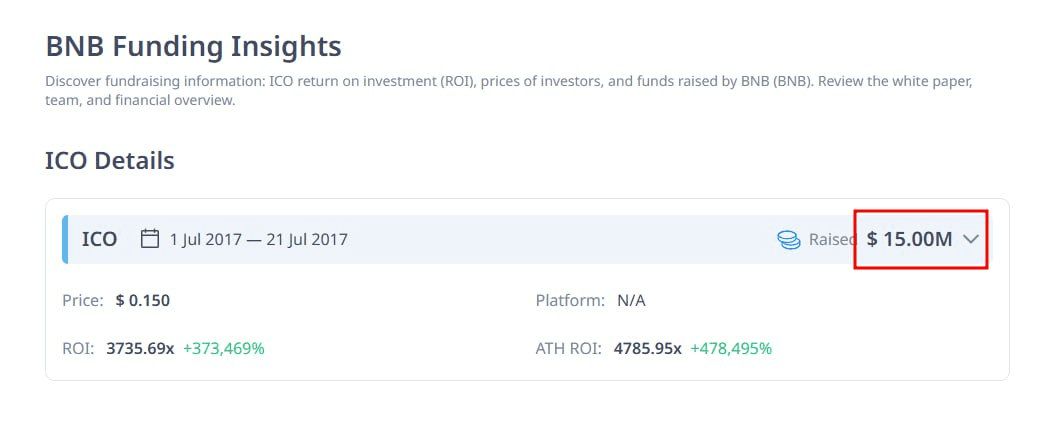Screen dimensions: 1045x430
Task: Click the ICO label in the header row
Action: tap(99, 239)
